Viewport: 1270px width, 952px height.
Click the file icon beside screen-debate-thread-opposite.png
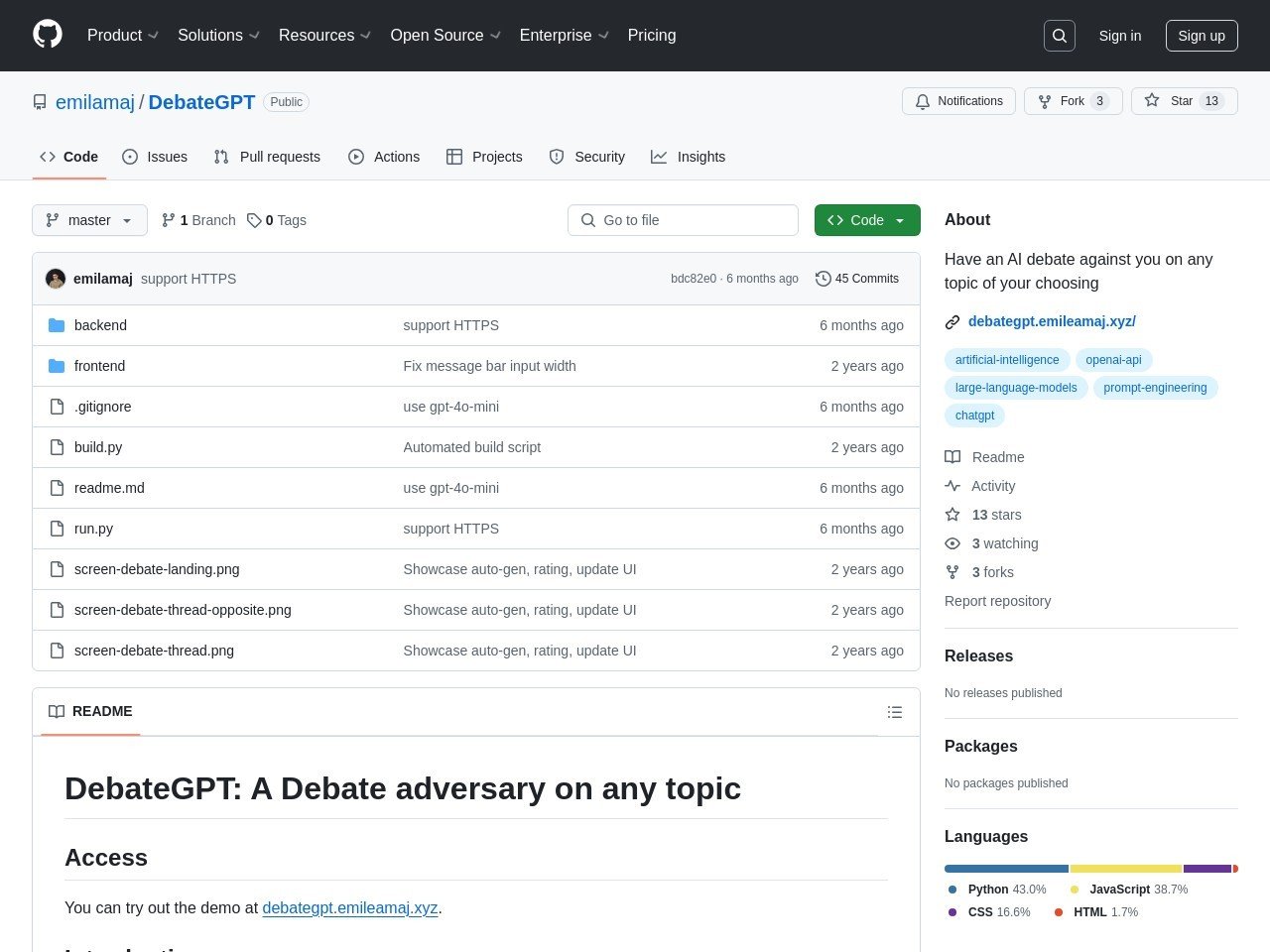coord(57,610)
